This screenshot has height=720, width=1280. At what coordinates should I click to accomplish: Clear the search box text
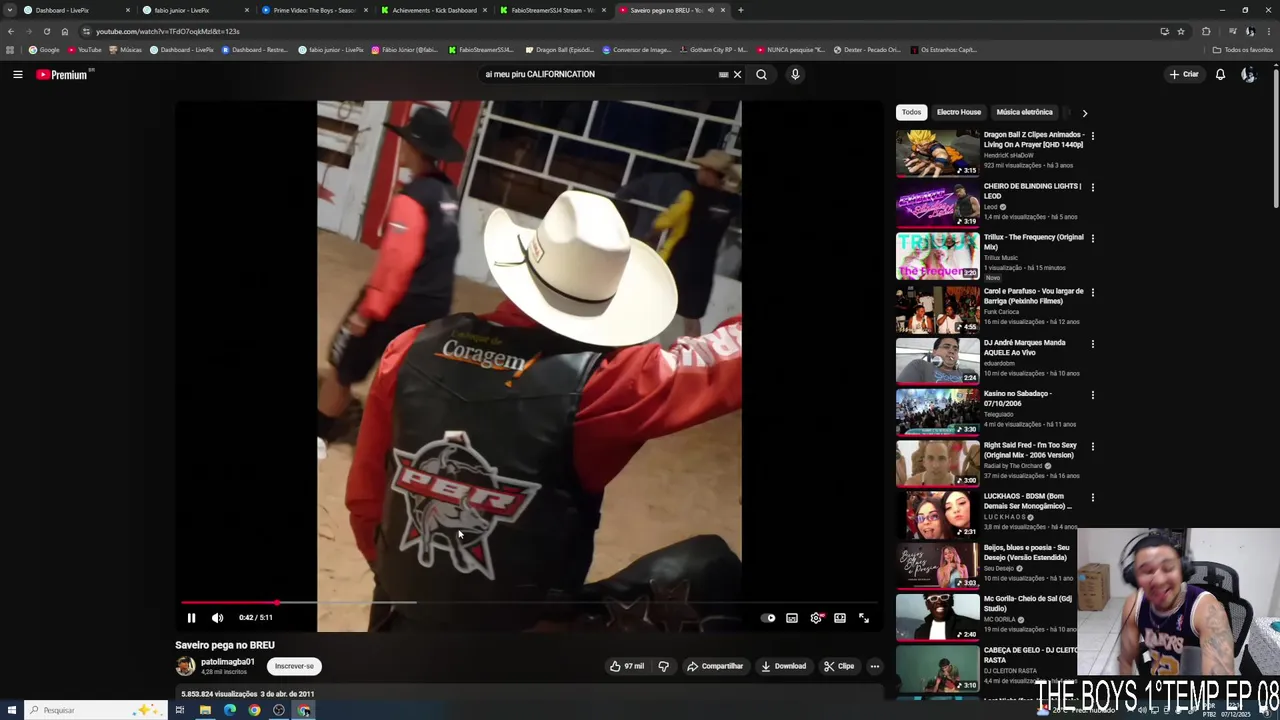click(737, 74)
